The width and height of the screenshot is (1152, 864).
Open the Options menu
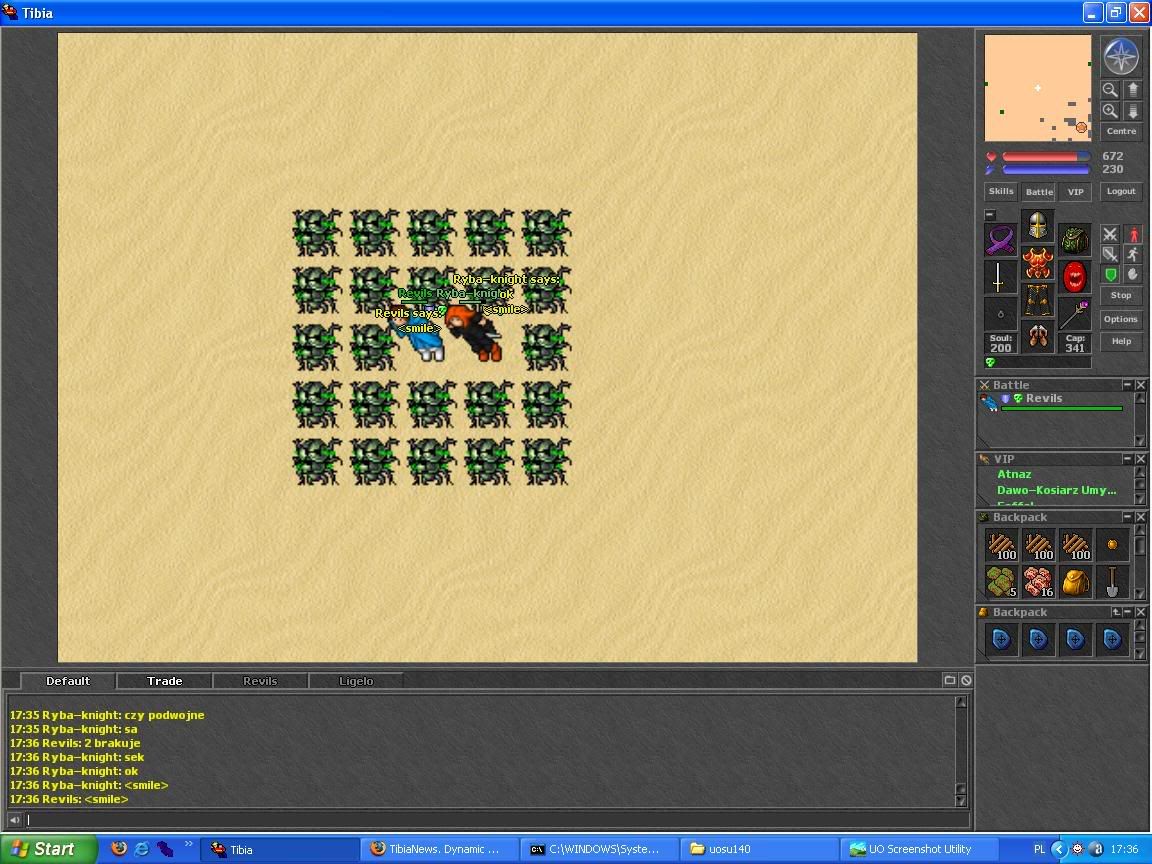pyautogui.click(x=1121, y=319)
